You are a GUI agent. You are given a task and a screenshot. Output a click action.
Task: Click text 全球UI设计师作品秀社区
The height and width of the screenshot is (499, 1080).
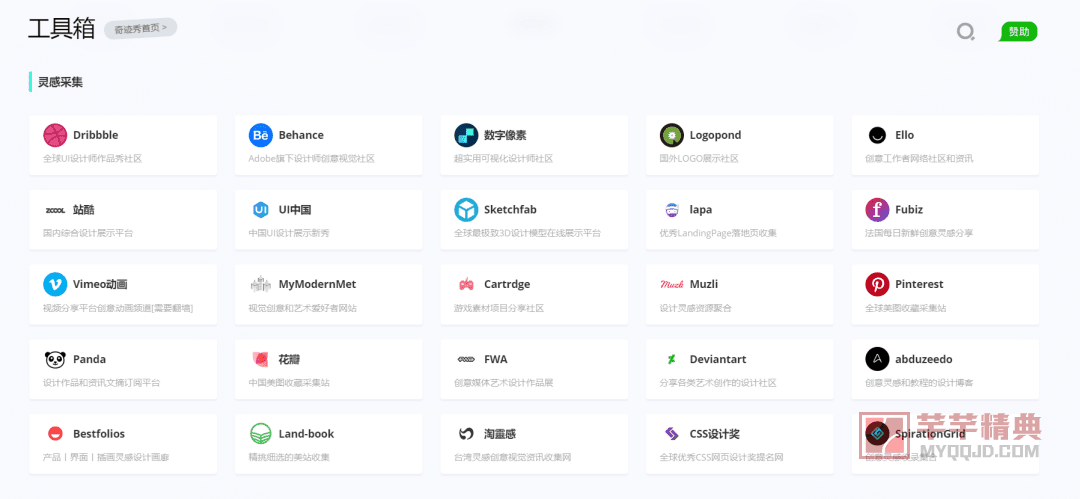coord(92,159)
